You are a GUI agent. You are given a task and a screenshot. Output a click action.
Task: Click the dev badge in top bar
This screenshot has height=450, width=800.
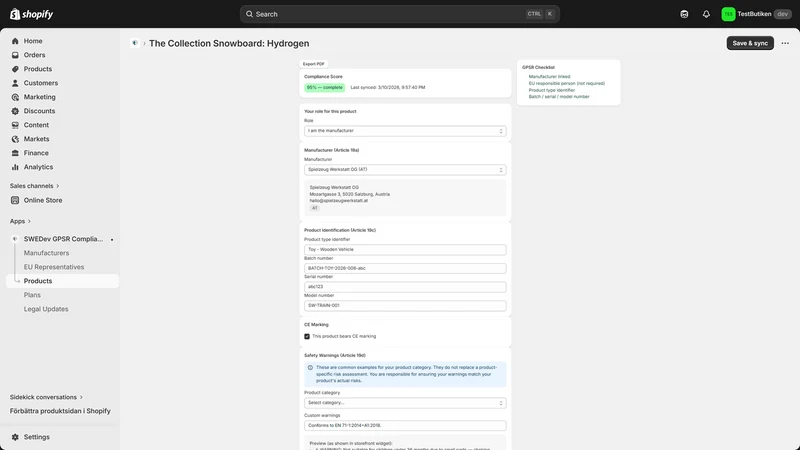782,14
